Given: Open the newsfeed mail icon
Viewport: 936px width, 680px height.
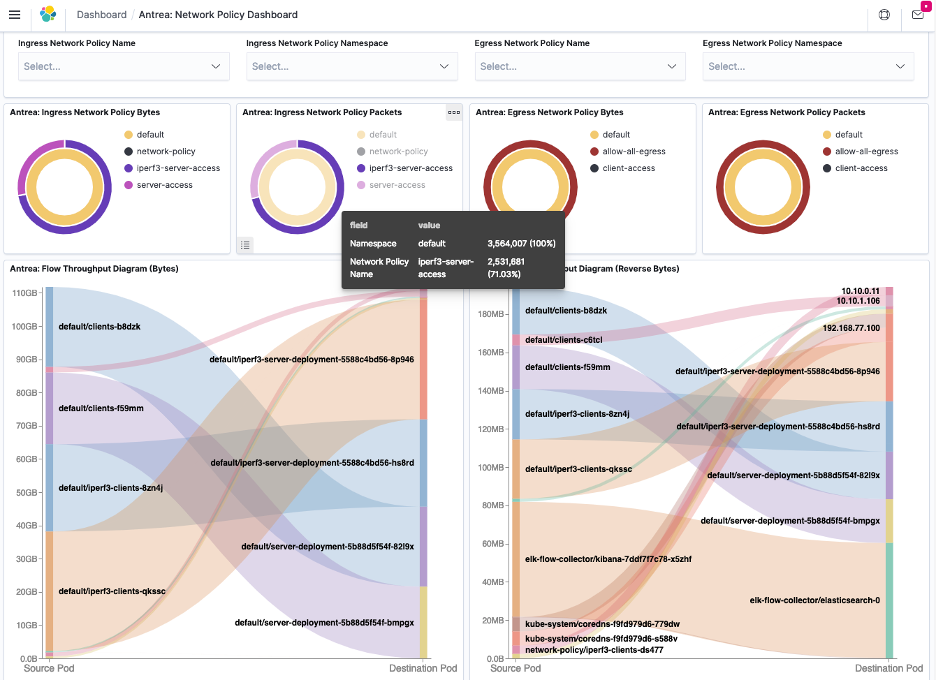Looking at the screenshot, I should point(917,15).
